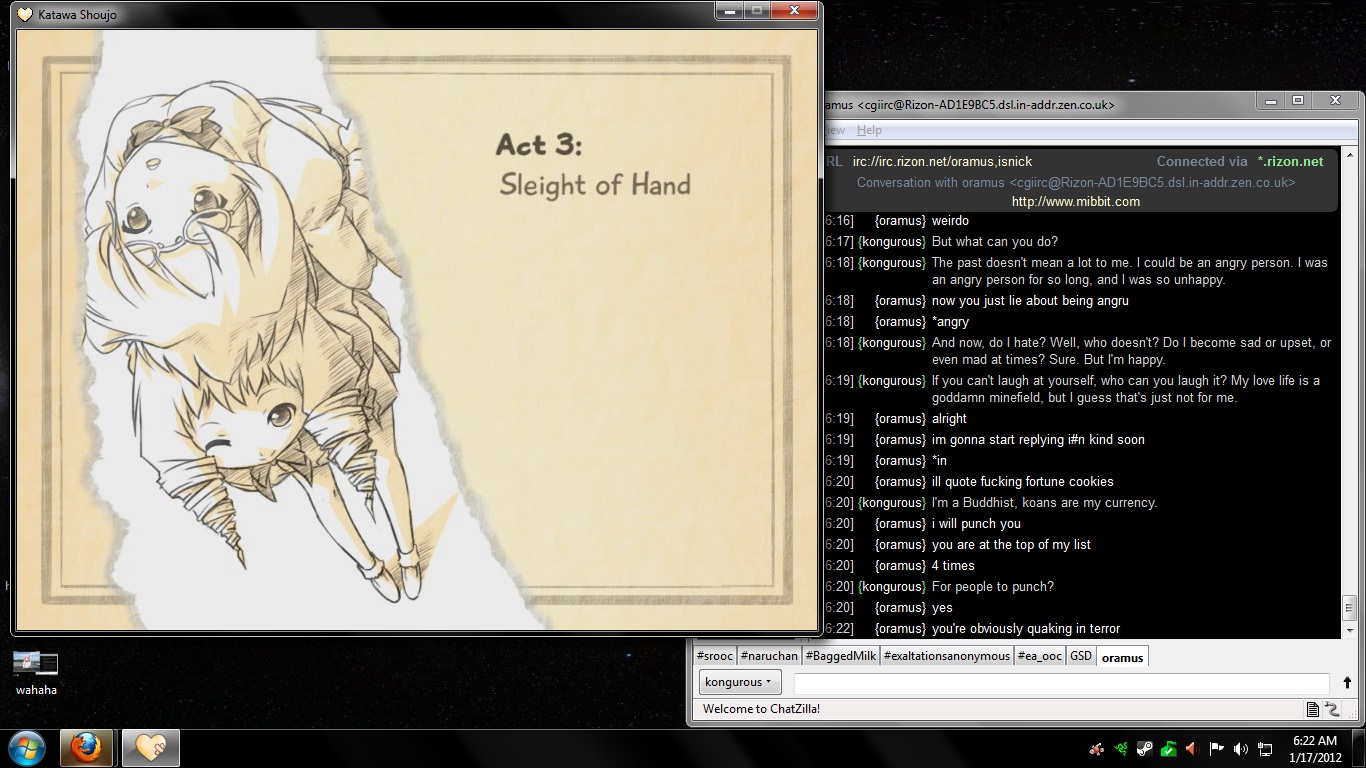Open Firefox from the taskbar
The height and width of the screenshot is (768, 1366).
click(x=86, y=747)
